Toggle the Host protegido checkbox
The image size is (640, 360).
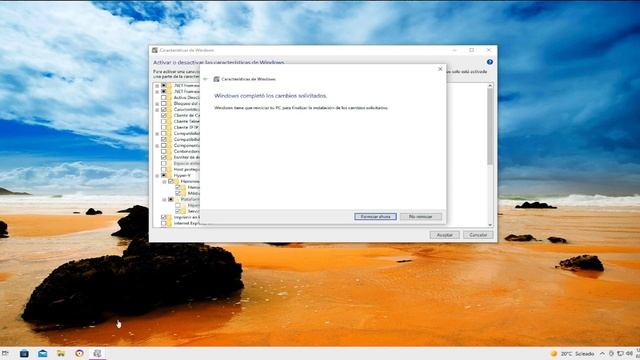click(164, 169)
